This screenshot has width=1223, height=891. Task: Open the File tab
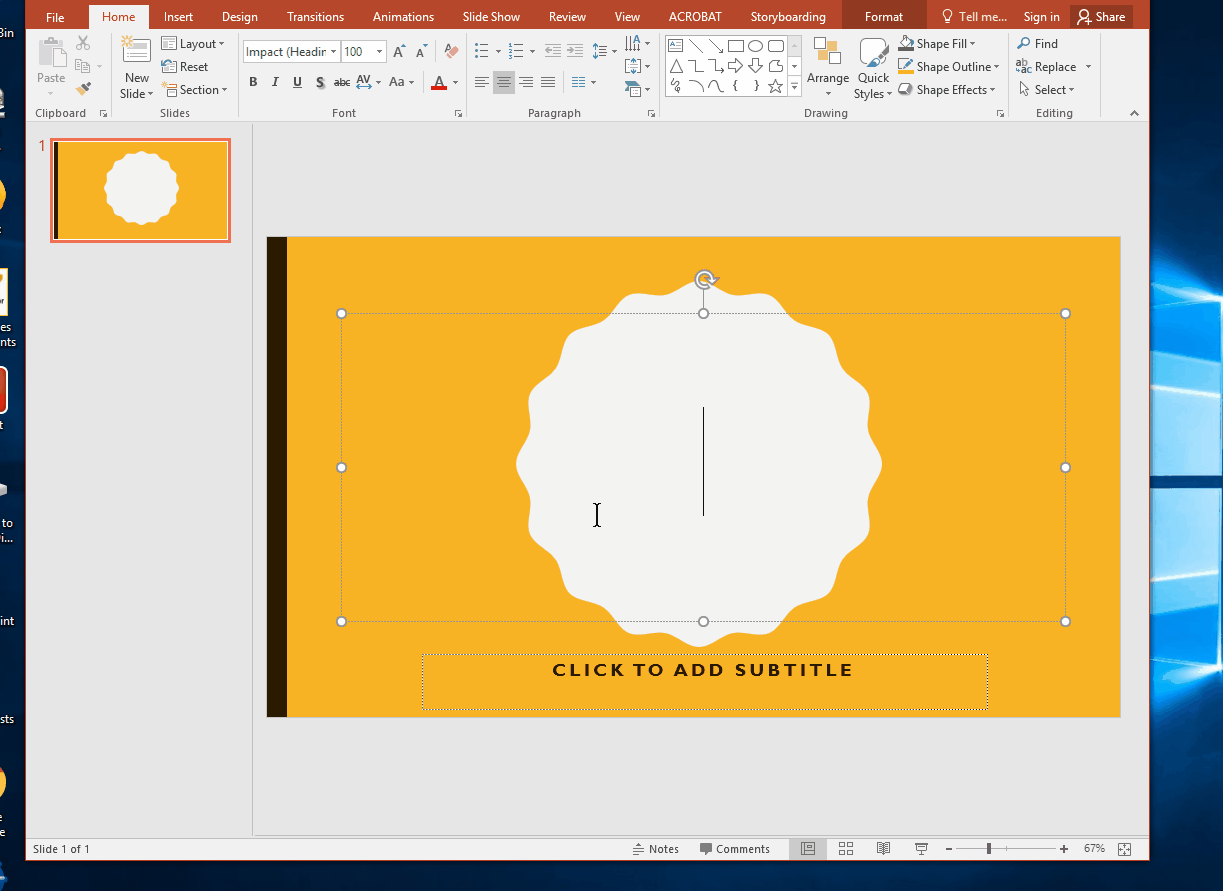coord(55,17)
